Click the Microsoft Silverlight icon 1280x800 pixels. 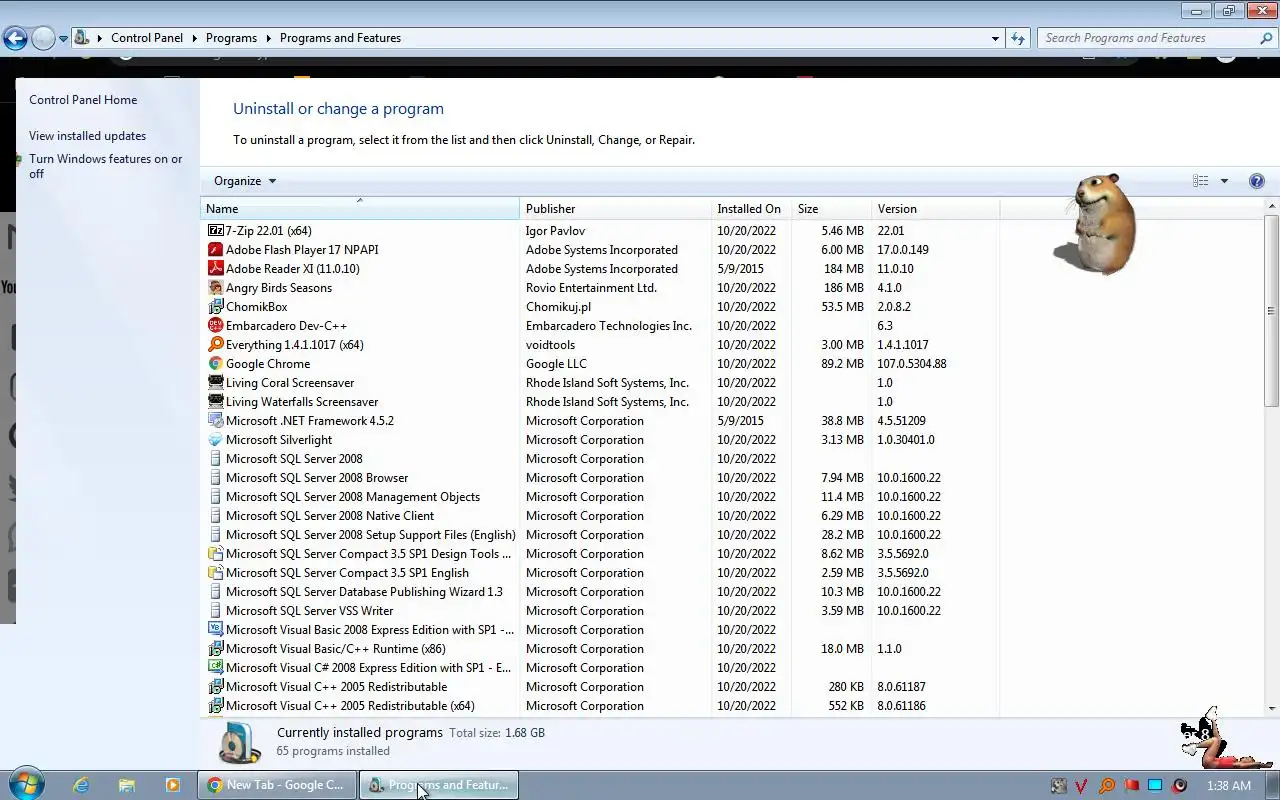point(215,440)
